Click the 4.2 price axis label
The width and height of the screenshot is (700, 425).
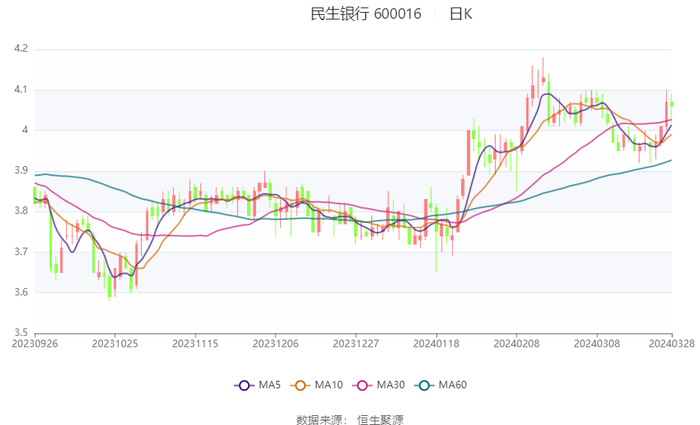(x=21, y=49)
